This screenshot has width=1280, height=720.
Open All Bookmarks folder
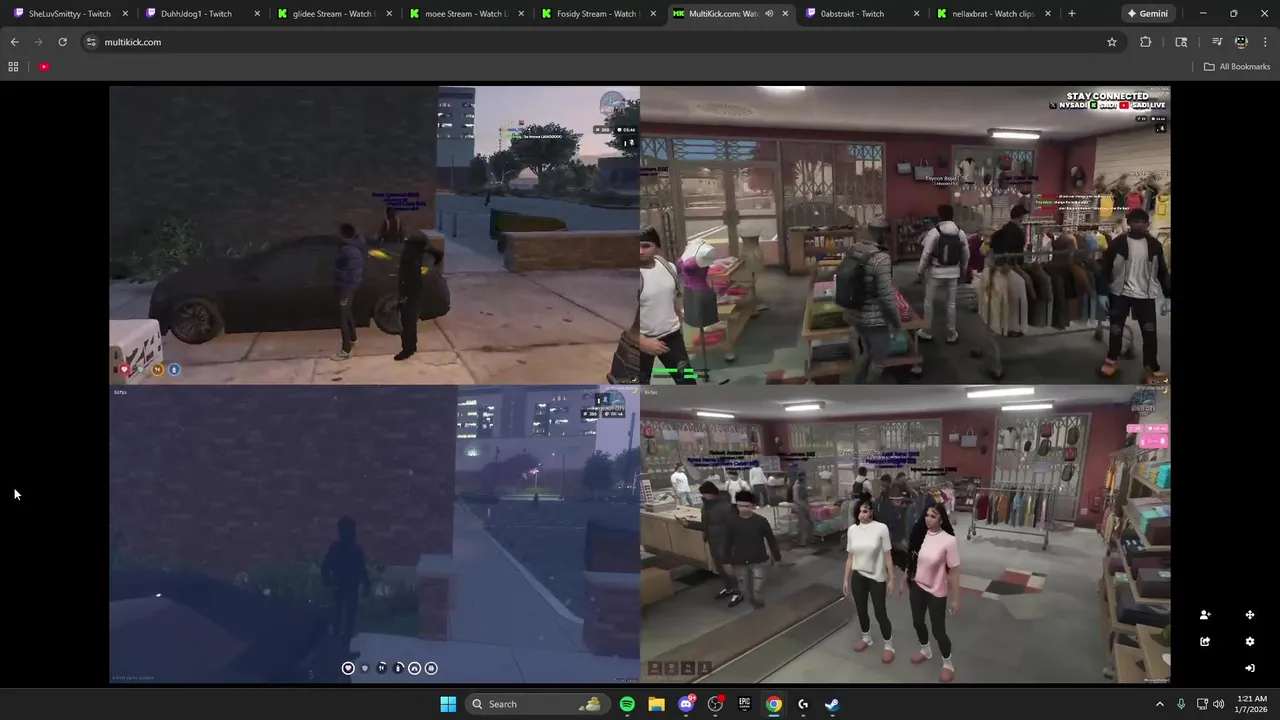click(x=1237, y=67)
